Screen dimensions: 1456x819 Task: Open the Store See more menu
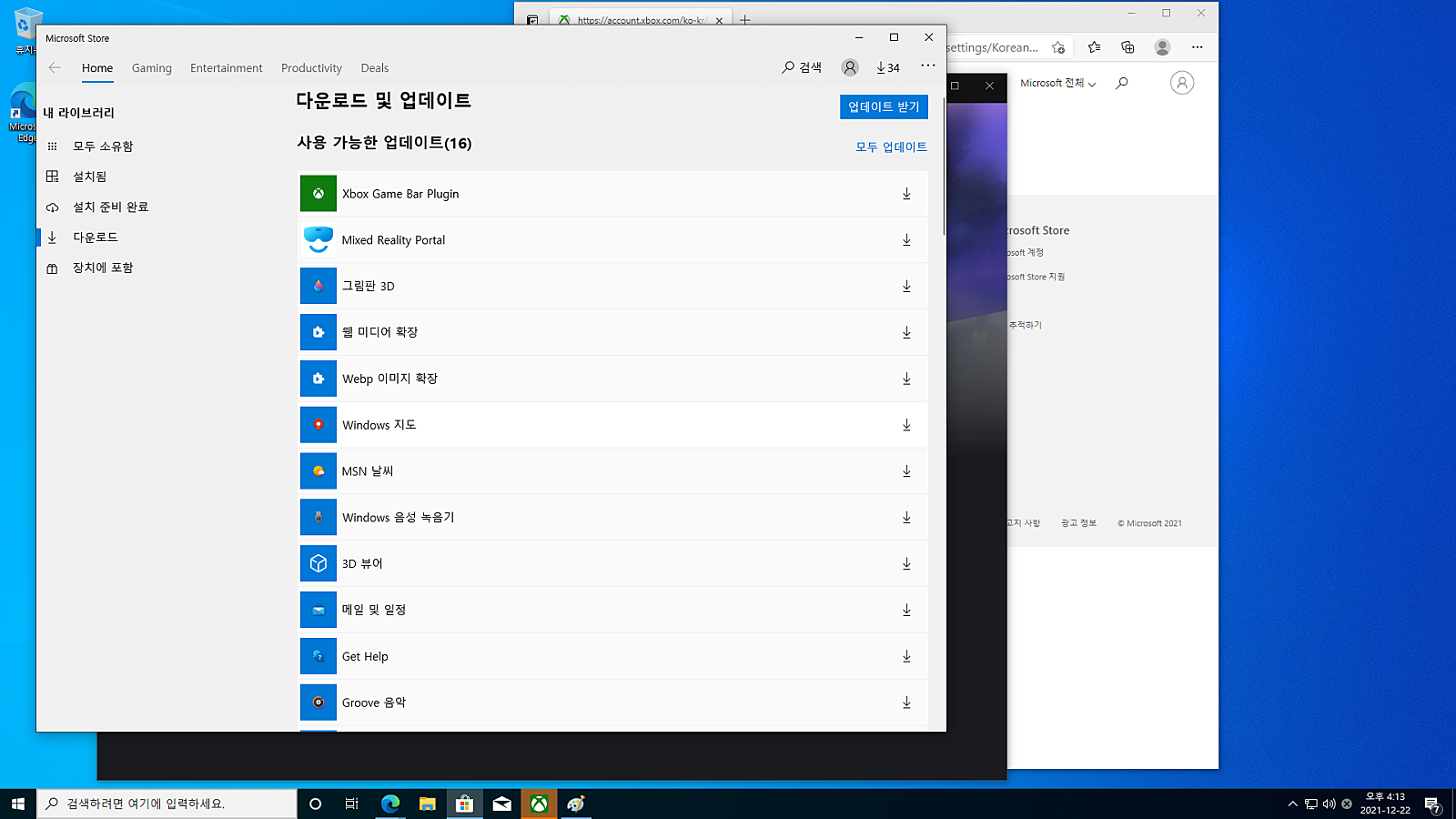927,66
